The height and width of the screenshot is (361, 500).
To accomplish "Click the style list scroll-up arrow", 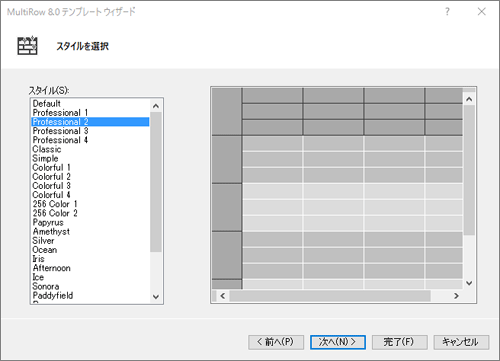I will [x=156, y=106].
